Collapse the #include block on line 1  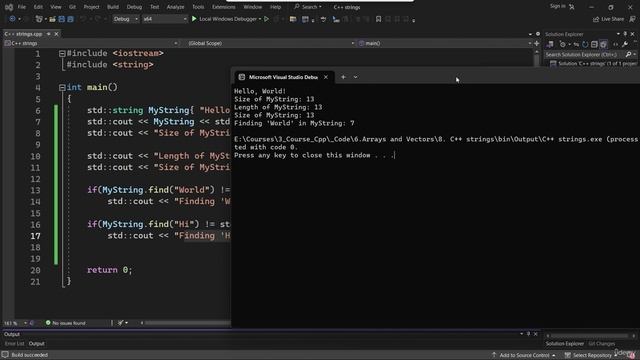(62, 53)
